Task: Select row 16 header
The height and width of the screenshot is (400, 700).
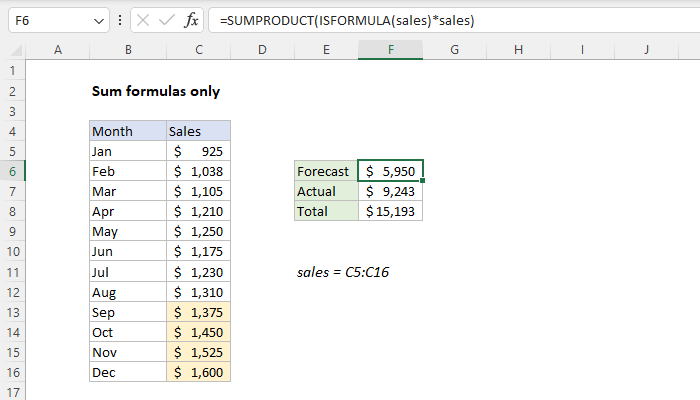Action: 12,372
